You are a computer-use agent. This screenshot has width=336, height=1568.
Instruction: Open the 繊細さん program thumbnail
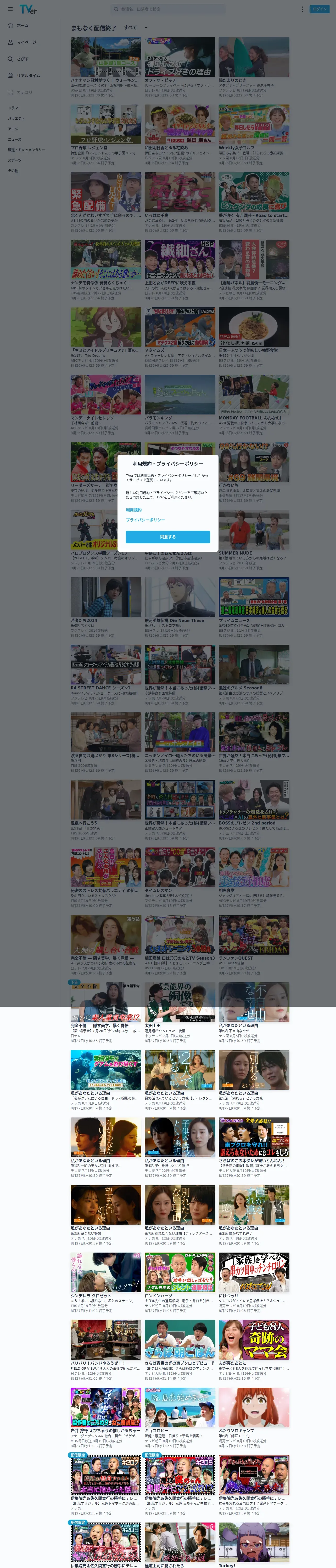[180, 259]
